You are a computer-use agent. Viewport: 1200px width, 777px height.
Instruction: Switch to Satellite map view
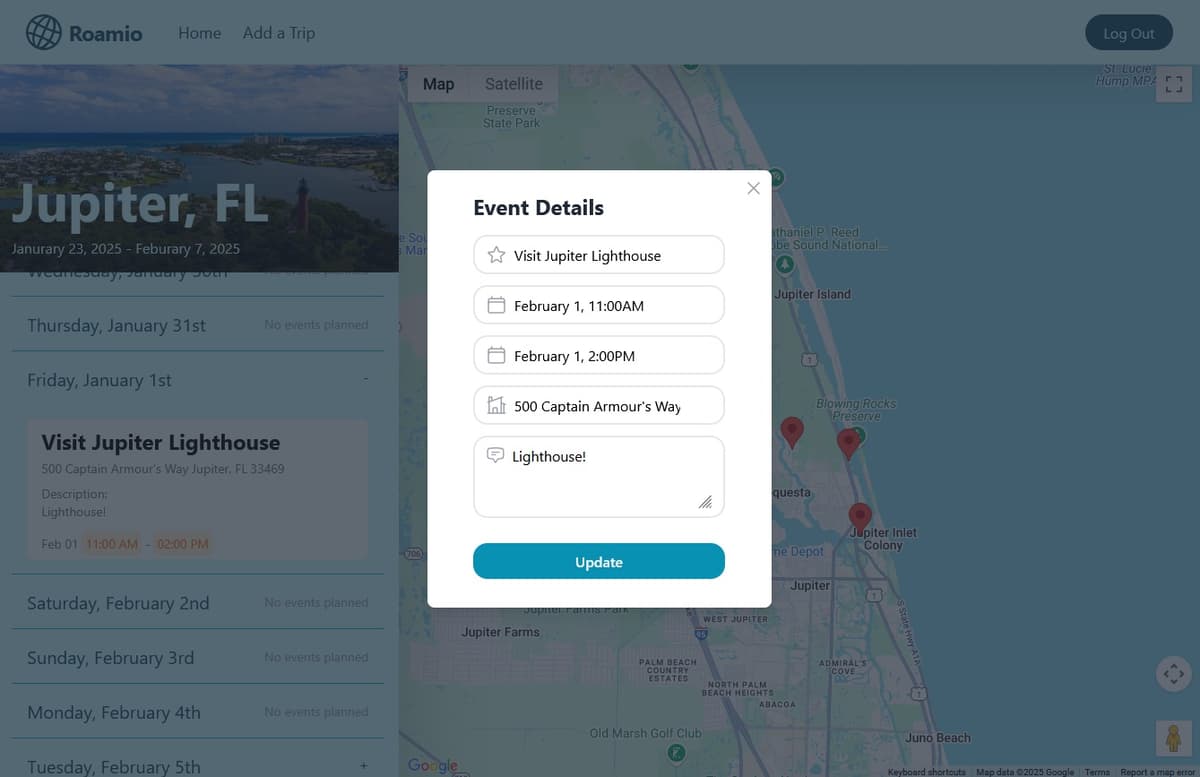(513, 84)
